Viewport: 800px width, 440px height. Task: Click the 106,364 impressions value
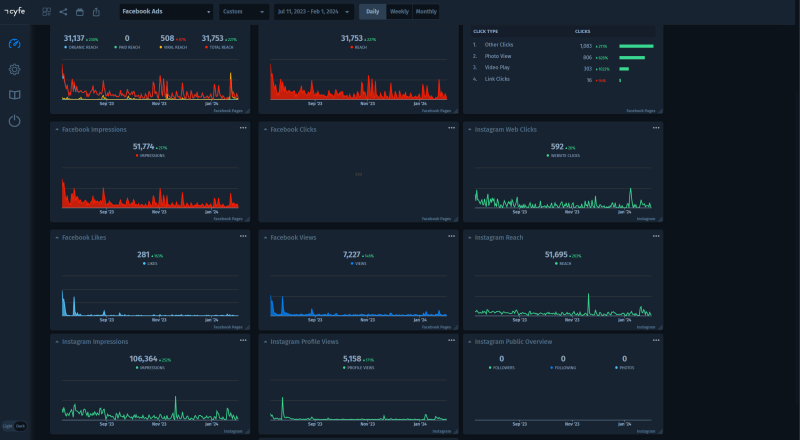[143, 359]
